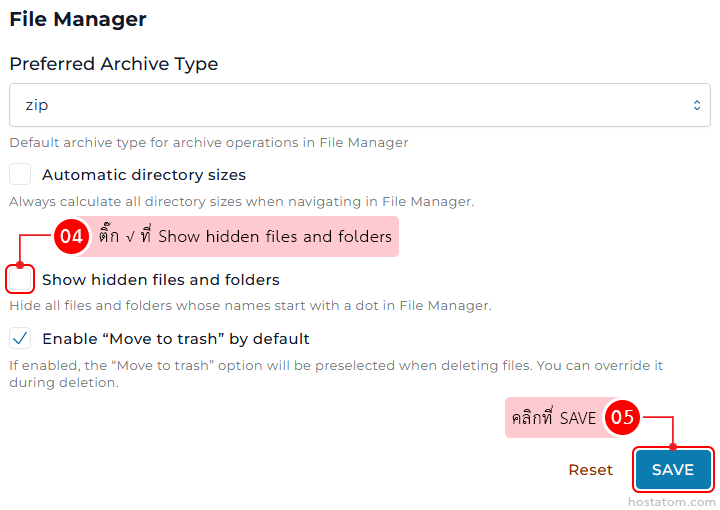Click the Automatic directory sizes label
The height and width of the screenshot is (510, 720).
pyautogui.click(x=144, y=175)
